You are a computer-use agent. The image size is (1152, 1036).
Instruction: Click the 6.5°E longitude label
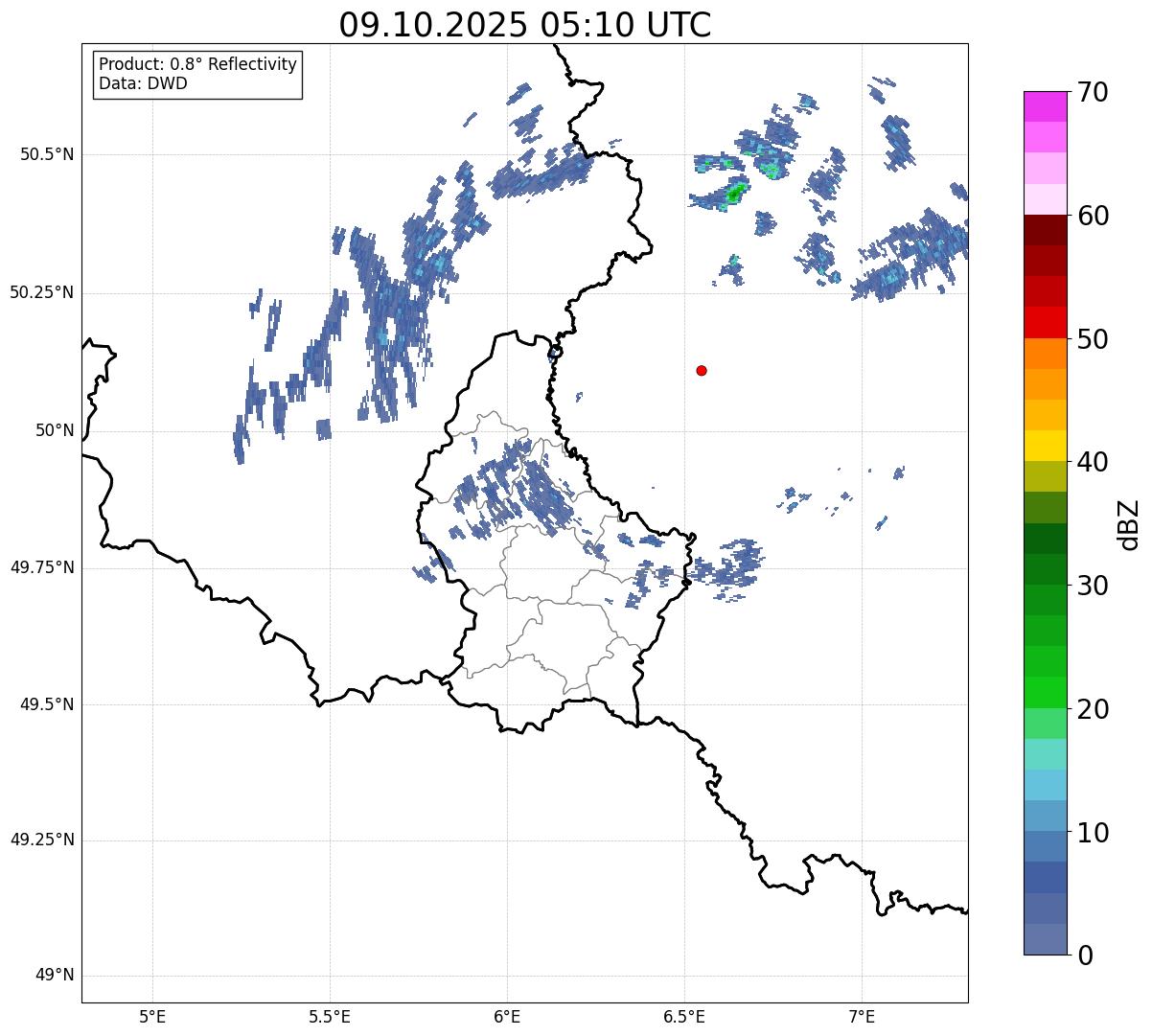click(x=684, y=1017)
